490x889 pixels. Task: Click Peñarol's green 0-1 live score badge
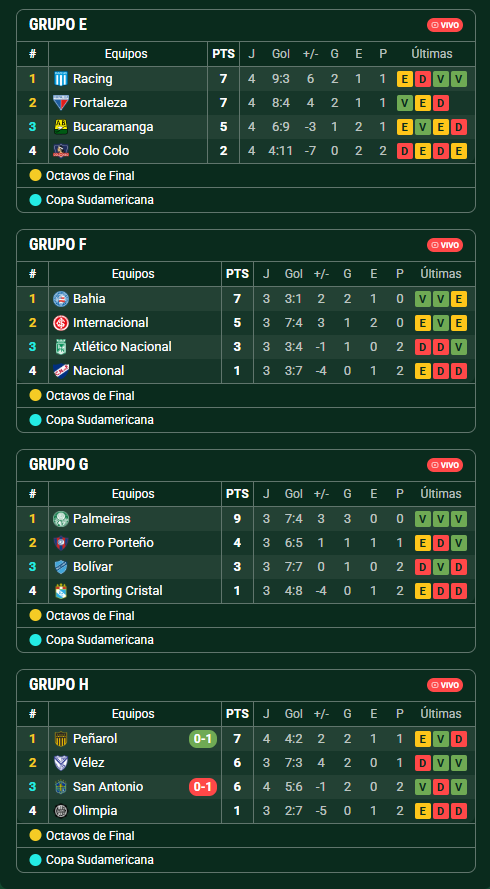[202, 739]
